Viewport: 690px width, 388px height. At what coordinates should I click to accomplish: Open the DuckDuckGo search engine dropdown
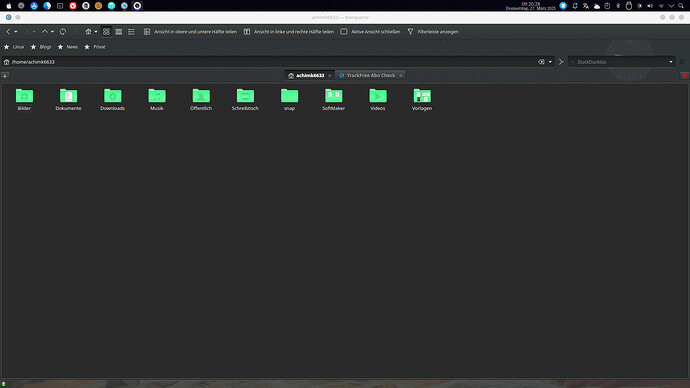[x=671, y=62]
